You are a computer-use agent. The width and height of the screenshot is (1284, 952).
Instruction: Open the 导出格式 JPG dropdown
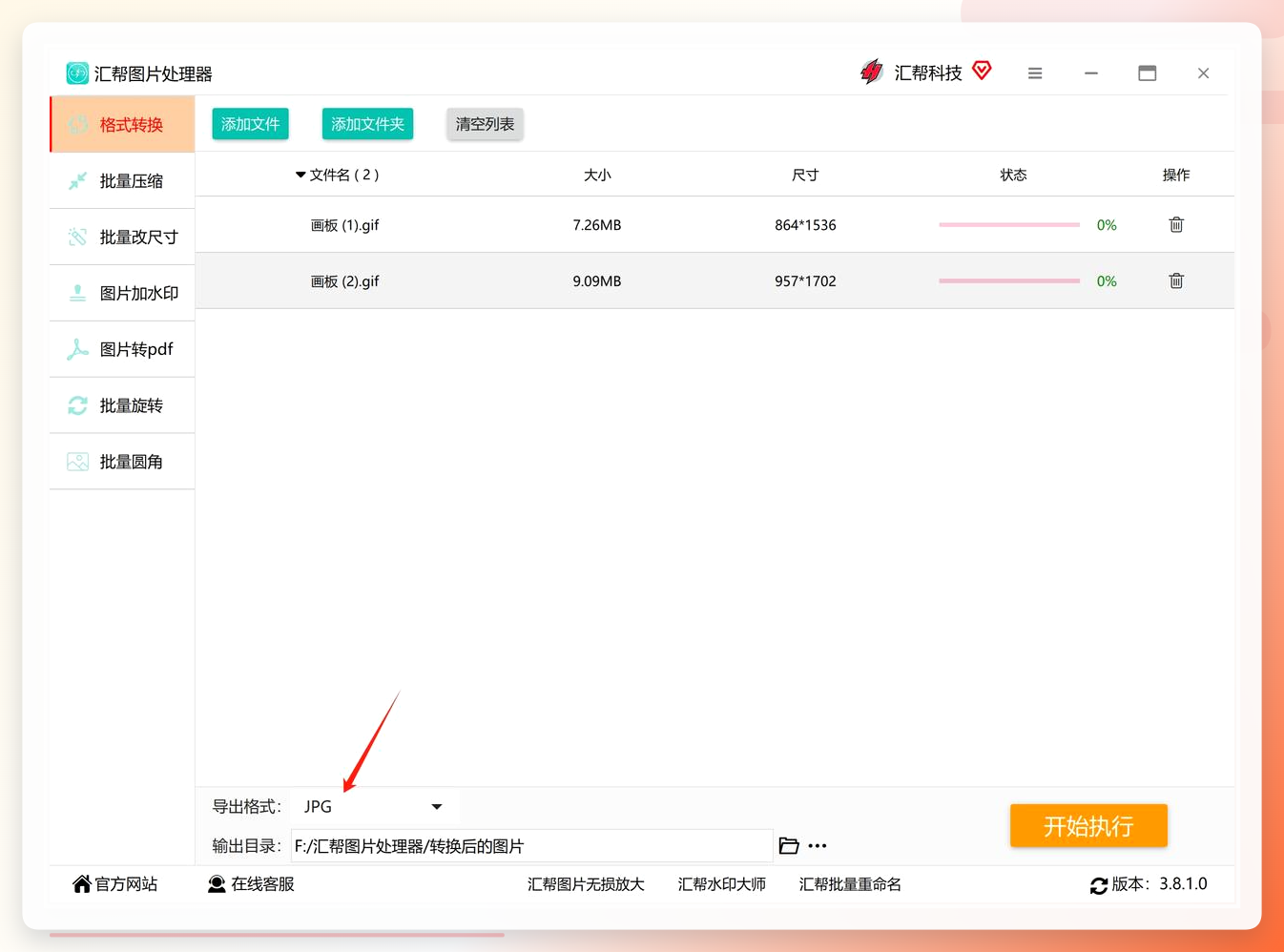point(374,807)
